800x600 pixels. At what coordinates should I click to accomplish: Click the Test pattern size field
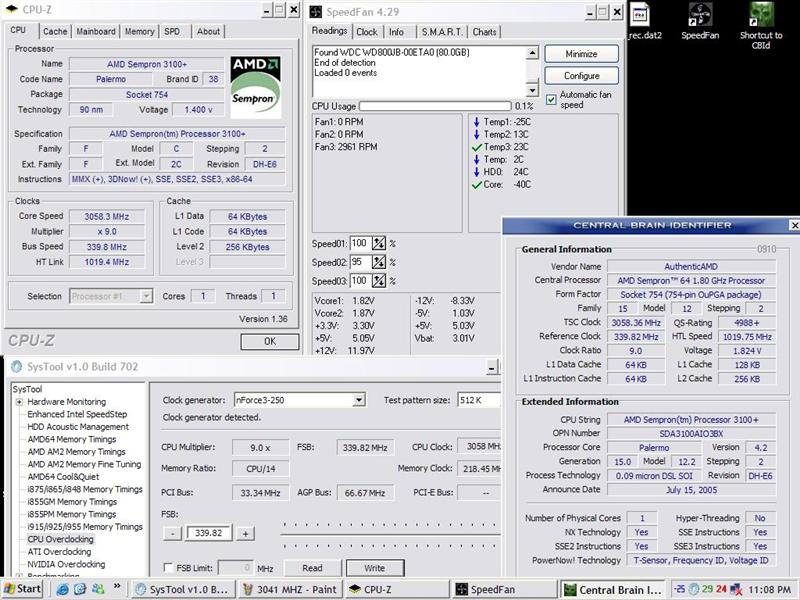point(479,400)
